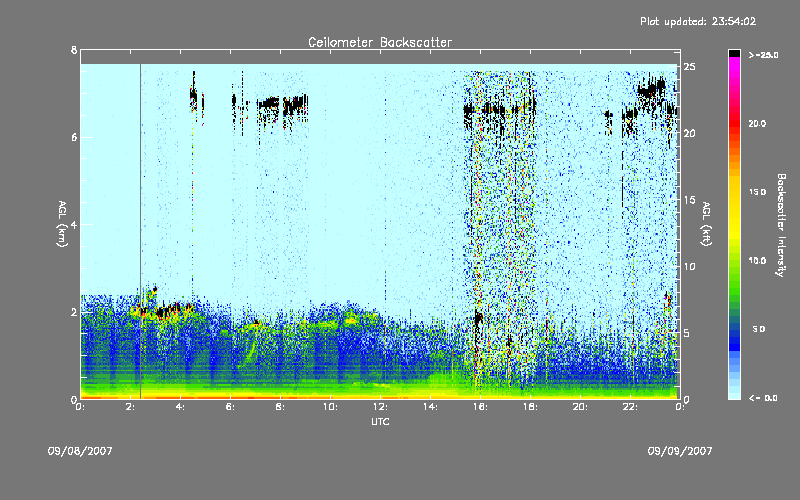The image size is (800, 500).
Task: Click the ">-25.0" colorbar maximum label
Action: click(764, 55)
